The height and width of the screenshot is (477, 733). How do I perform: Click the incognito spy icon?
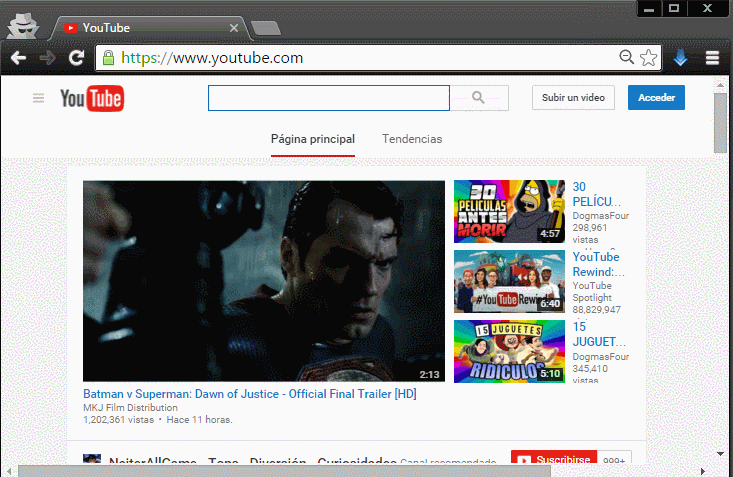point(22,26)
